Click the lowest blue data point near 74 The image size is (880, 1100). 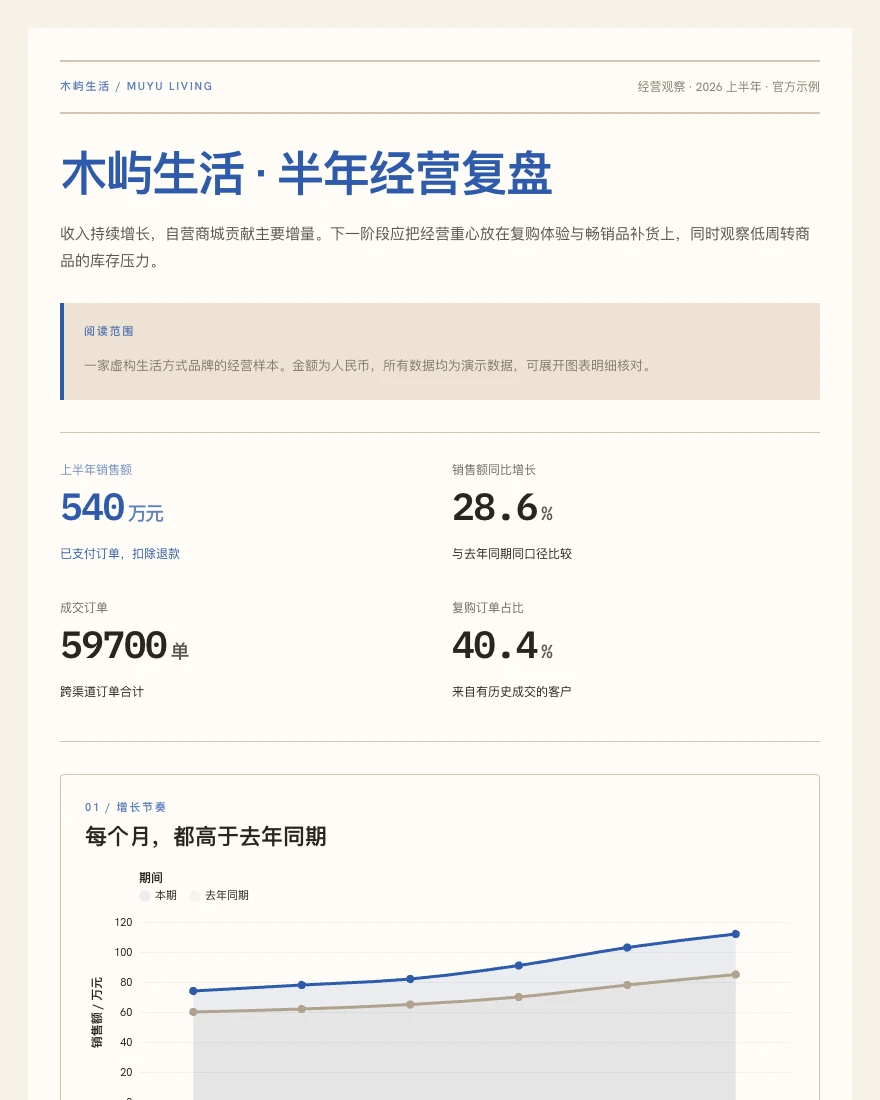[193, 991]
